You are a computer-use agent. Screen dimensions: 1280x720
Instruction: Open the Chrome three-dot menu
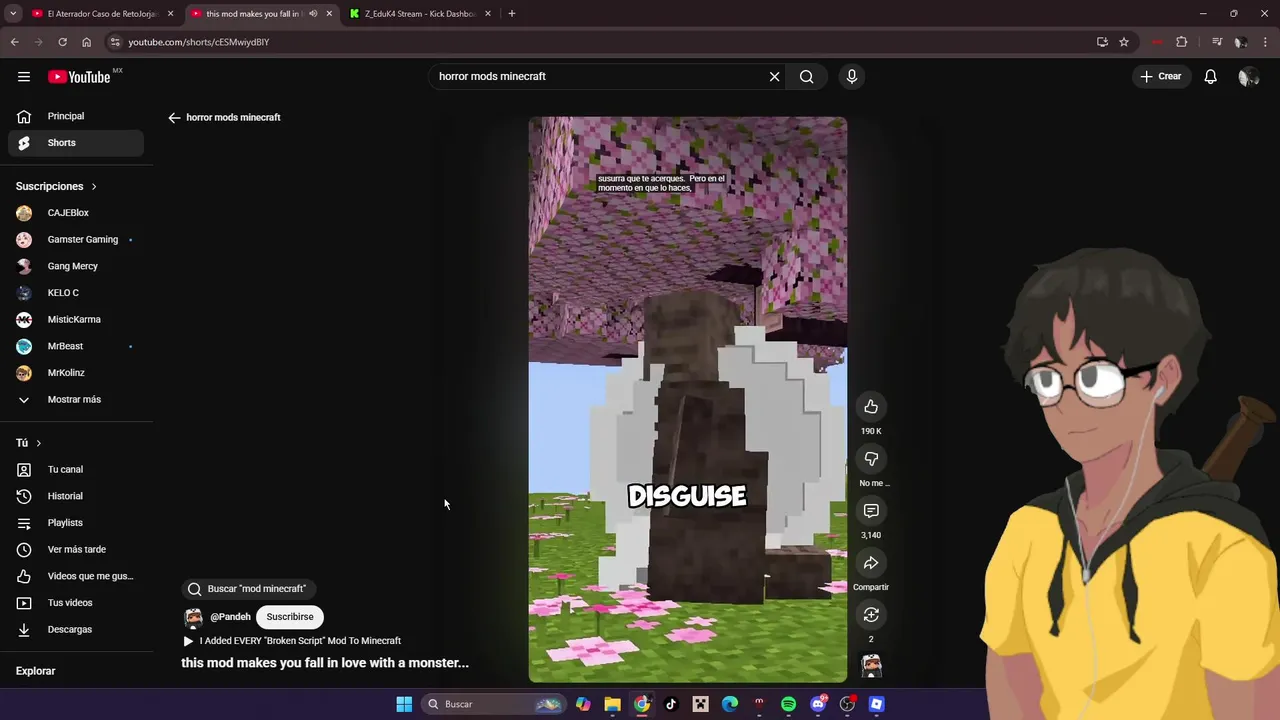(x=1266, y=42)
